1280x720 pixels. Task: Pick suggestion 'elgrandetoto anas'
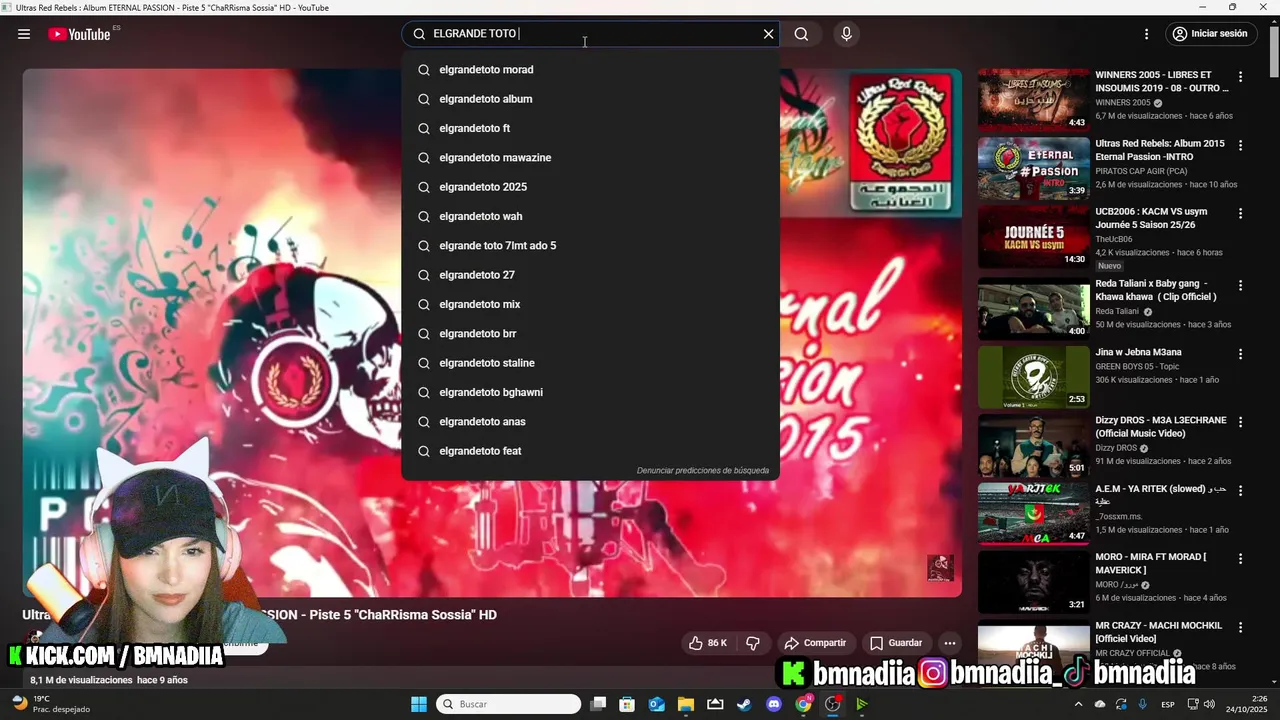click(x=590, y=422)
